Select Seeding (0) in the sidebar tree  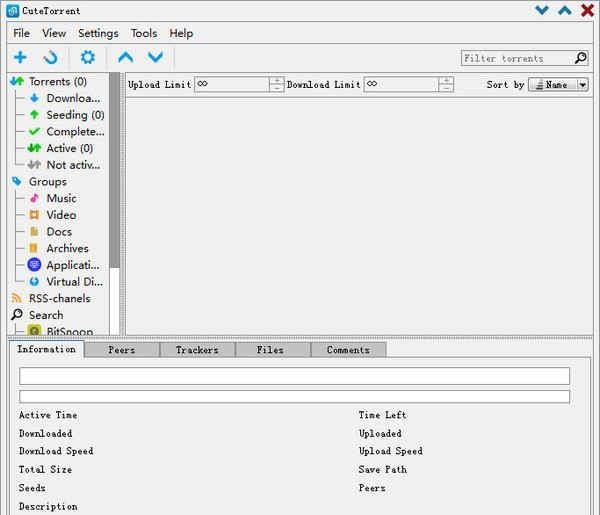75,115
